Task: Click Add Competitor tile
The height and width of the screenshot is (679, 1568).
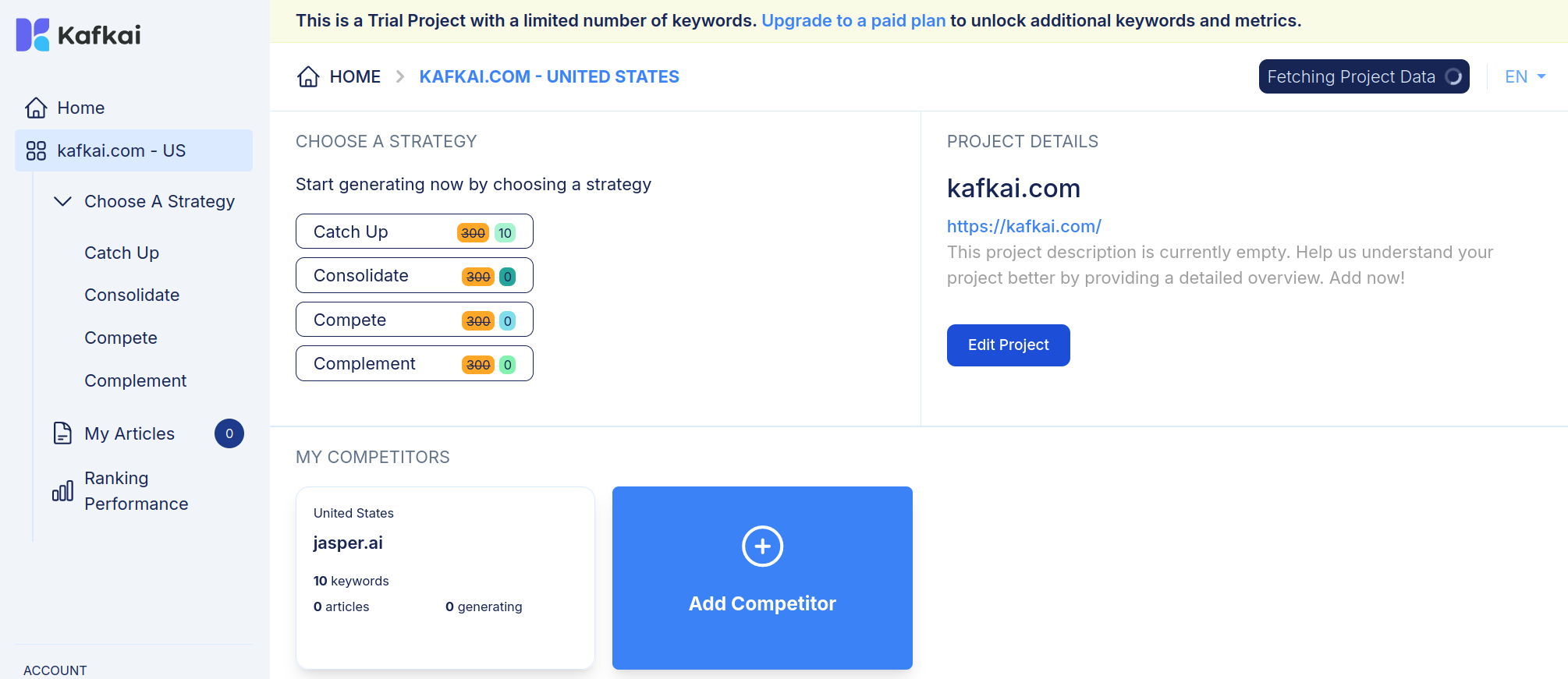Action: 762,578
